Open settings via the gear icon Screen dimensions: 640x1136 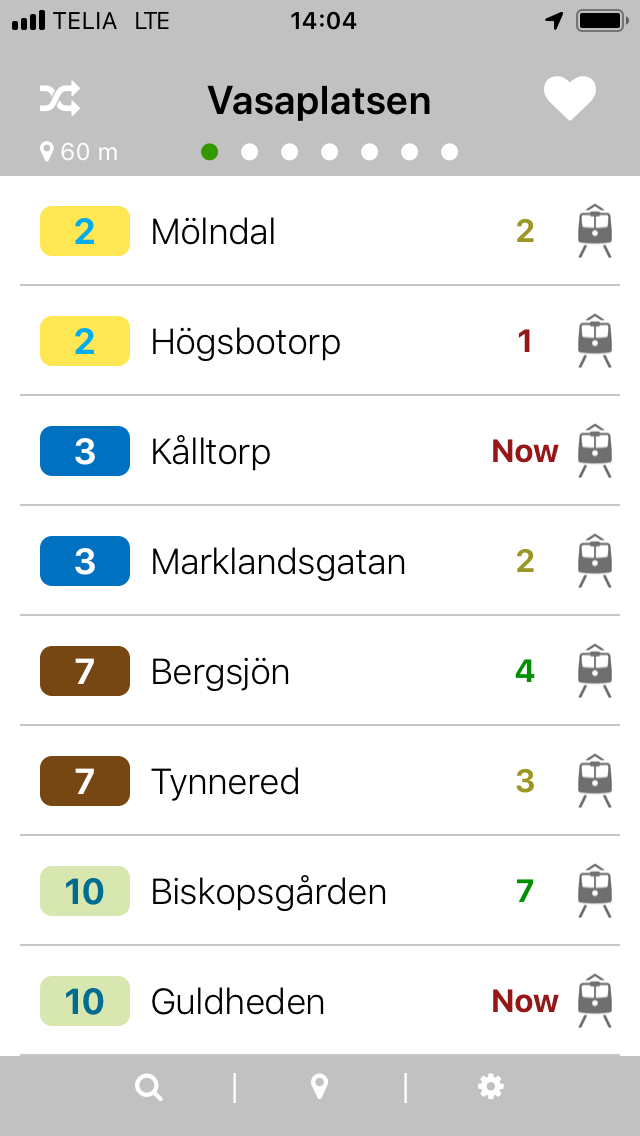coord(489,1086)
